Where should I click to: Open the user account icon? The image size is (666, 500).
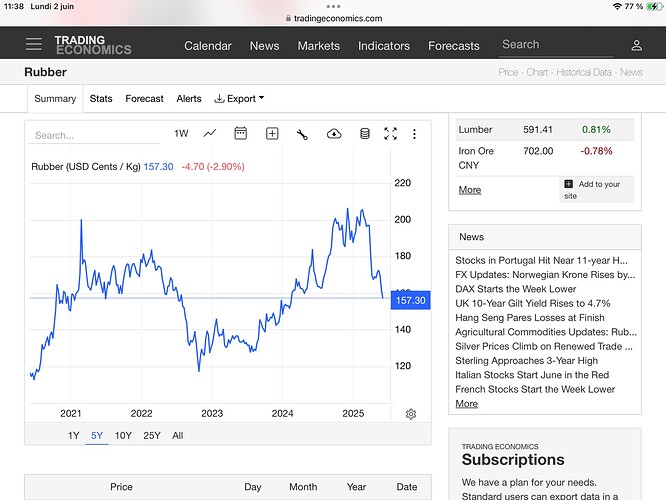(x=637, y=45)
